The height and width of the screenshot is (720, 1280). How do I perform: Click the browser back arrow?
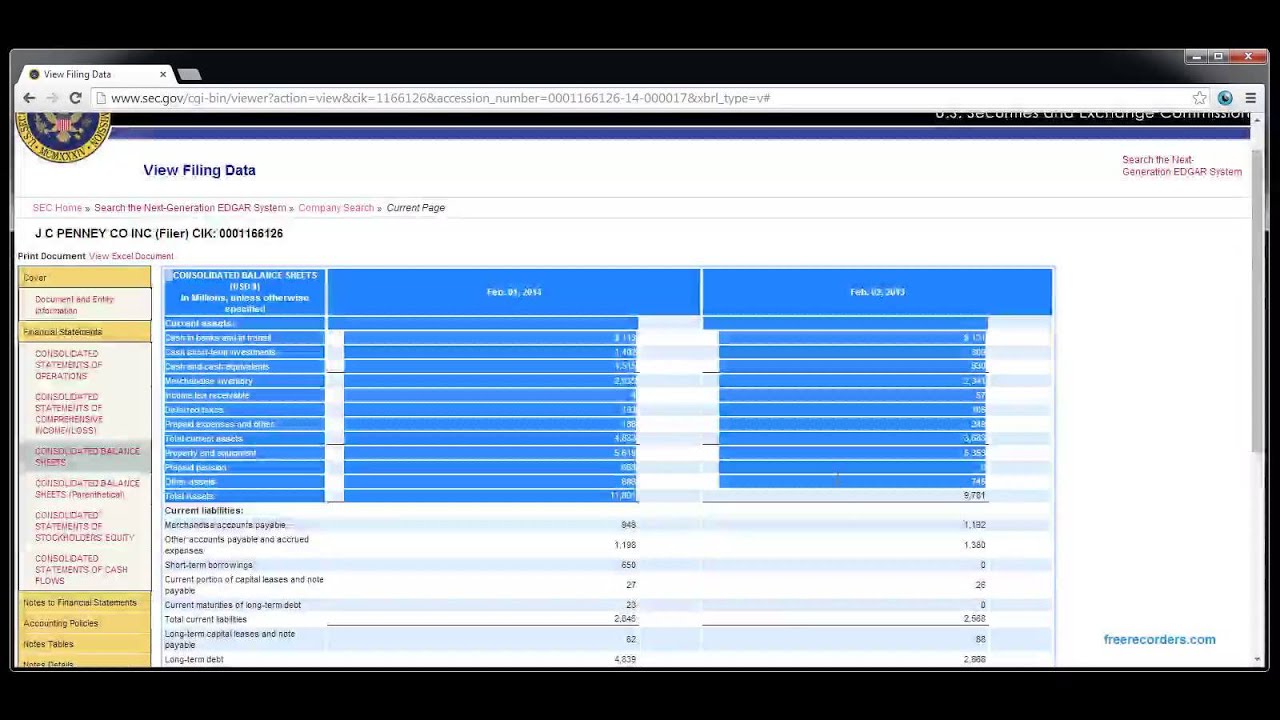29,98
